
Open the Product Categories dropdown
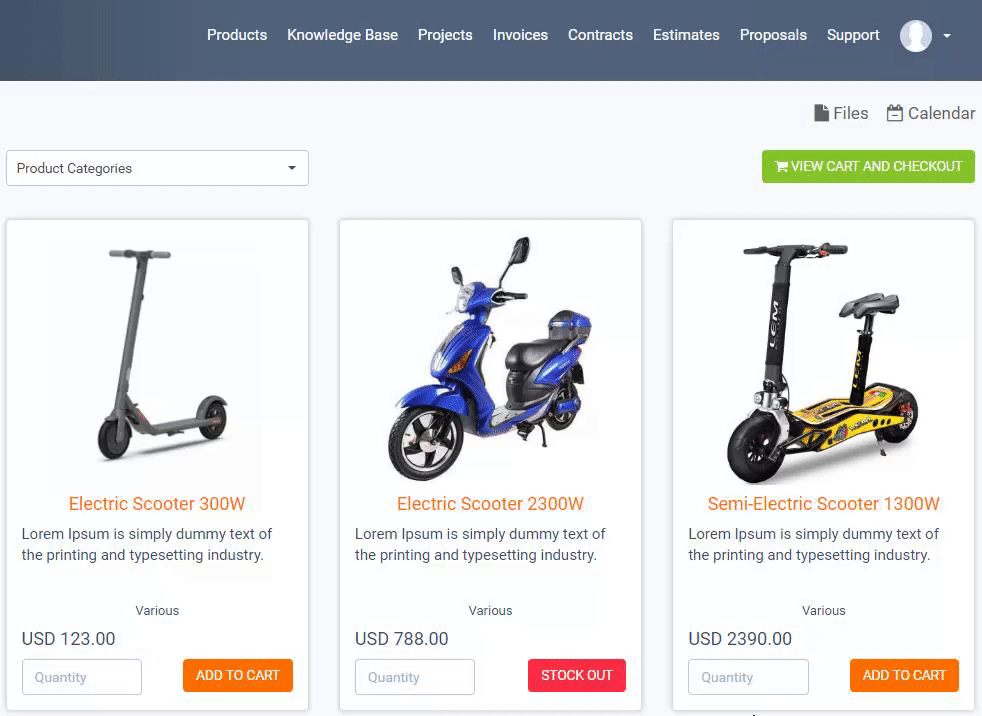[x=157, y=168]
